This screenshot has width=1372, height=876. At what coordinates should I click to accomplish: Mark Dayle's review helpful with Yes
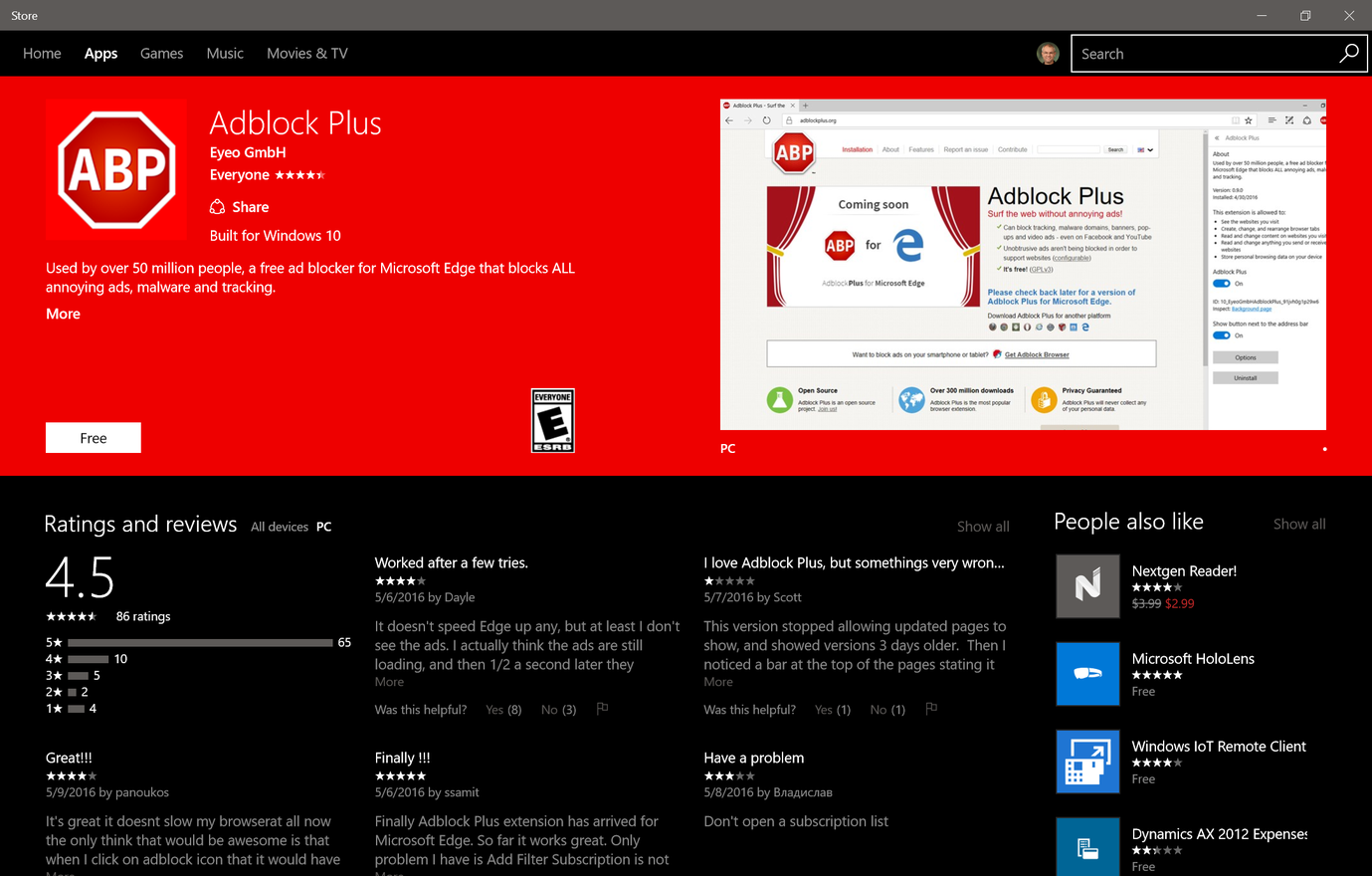tap(503, 709)
